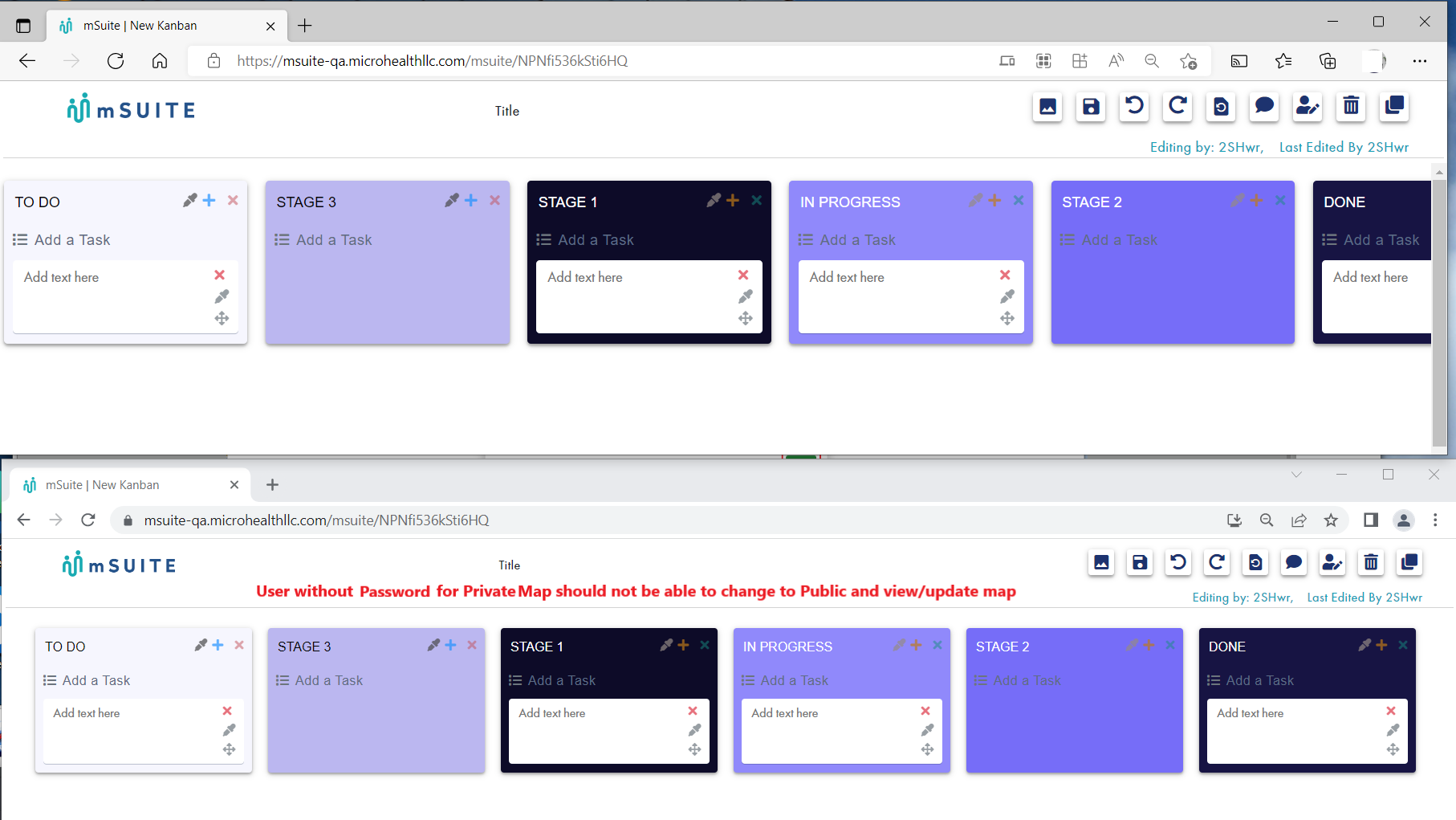This screenshot has width=1456, height=820.
Task: Open the comments chat panel
Action: (x=1264, y=107)
